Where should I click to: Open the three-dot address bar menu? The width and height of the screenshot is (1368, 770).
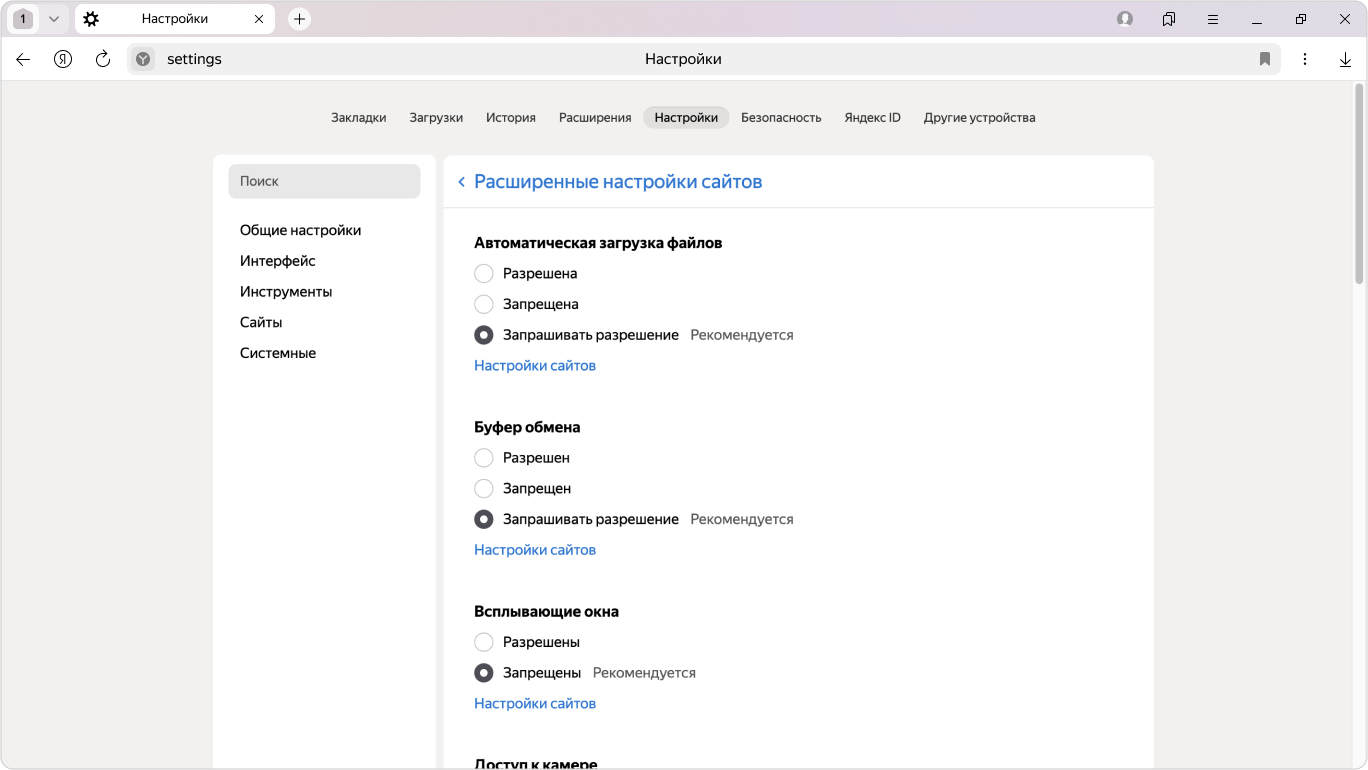(1305, 60)
